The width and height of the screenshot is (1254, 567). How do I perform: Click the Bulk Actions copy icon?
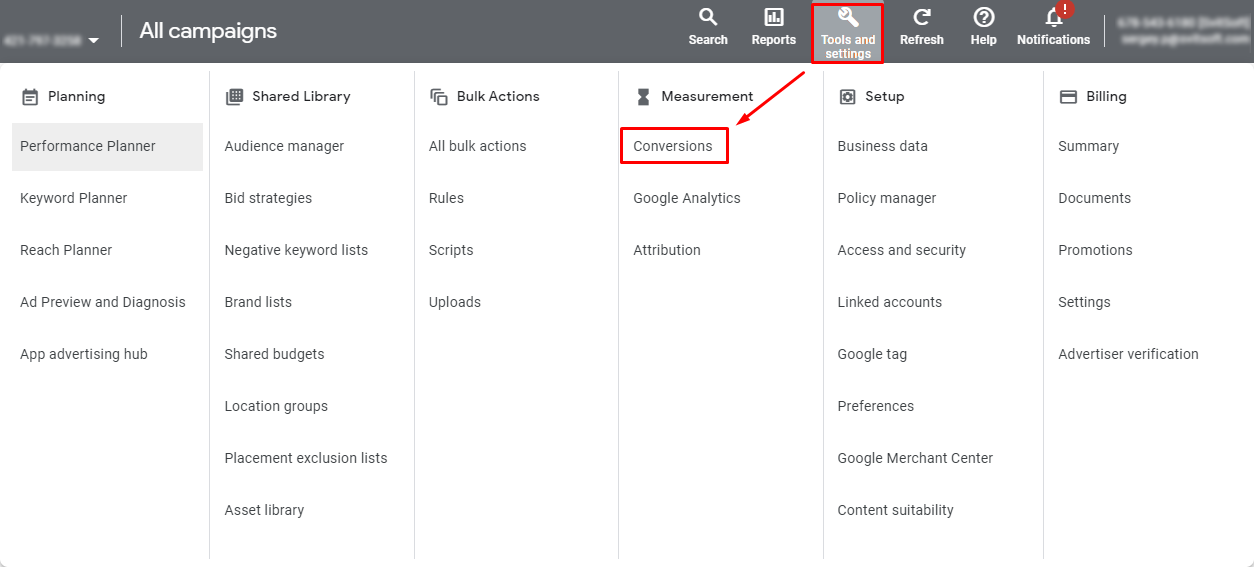click(439, 97)
